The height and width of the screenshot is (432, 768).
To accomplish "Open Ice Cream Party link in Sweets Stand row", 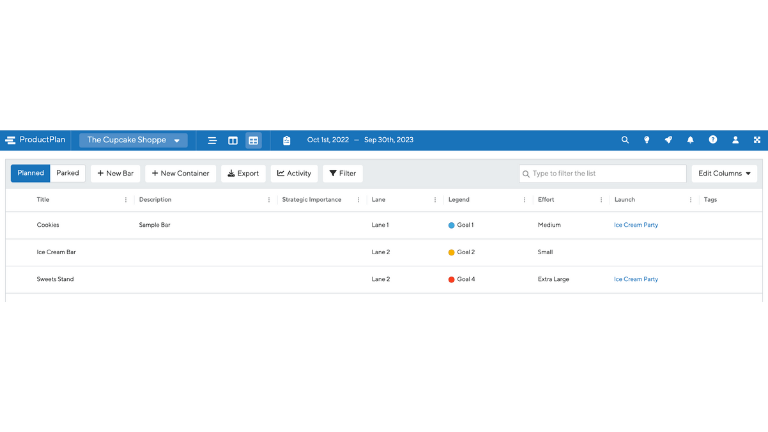I will (636, 279).
